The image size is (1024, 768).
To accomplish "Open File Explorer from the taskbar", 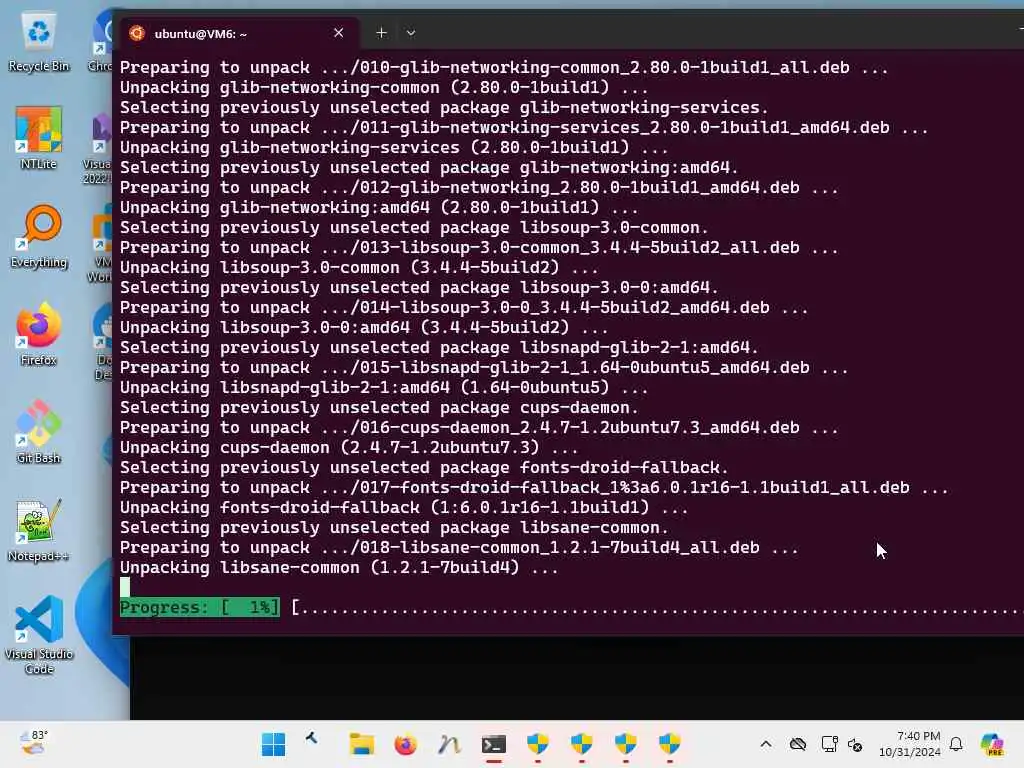I will pos(361,744).
